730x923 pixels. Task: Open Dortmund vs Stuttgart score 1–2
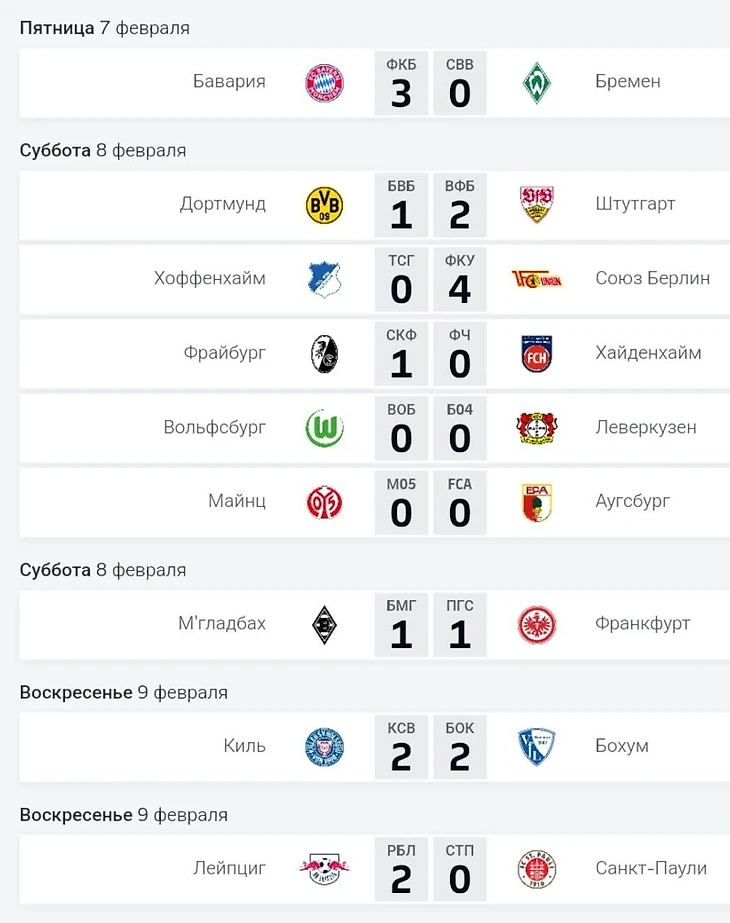[x=430, y=205]
